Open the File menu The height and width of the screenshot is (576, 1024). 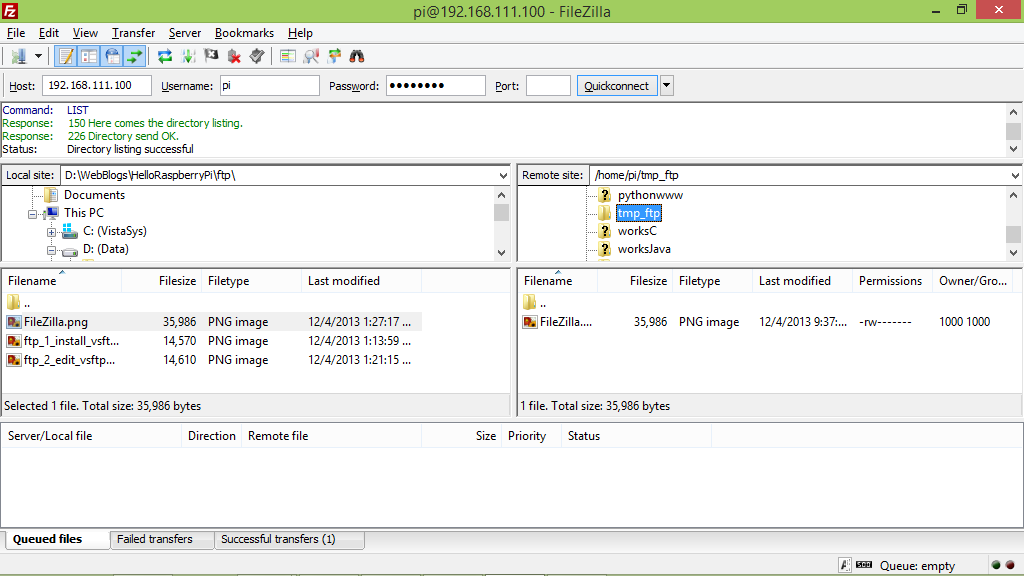click(x=16, y=33)
